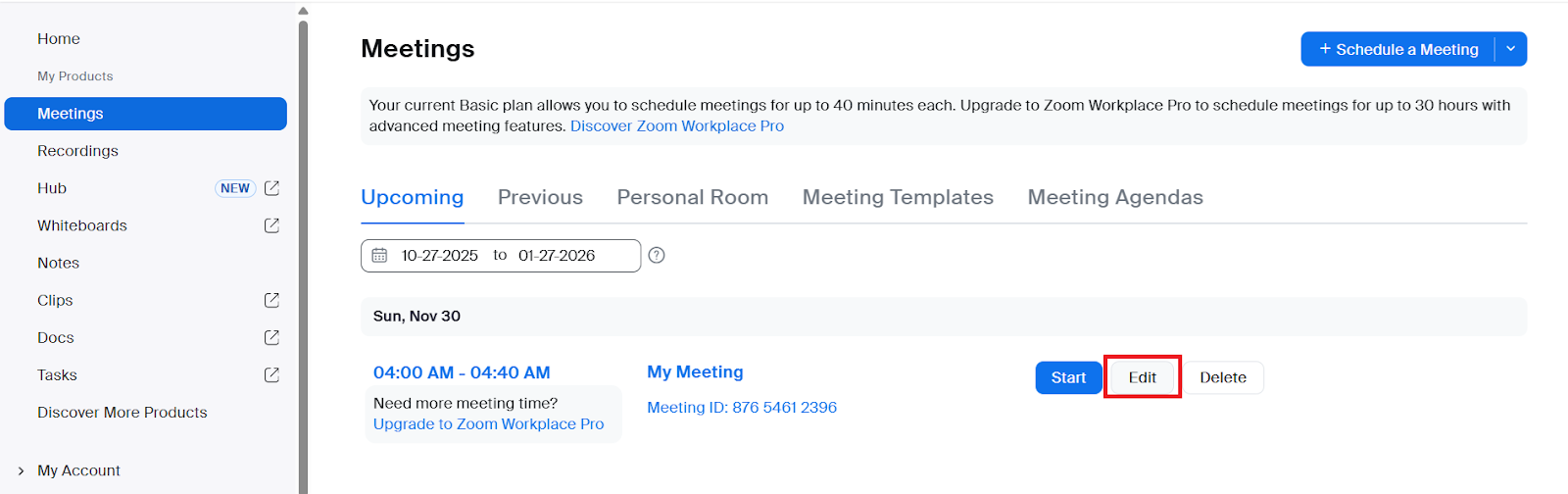This screenshot has height=494, width=1568.
Task: Open Schedule a Meeting dropdown arrow
Action: pyautogui.click(x=1510, y=49)
